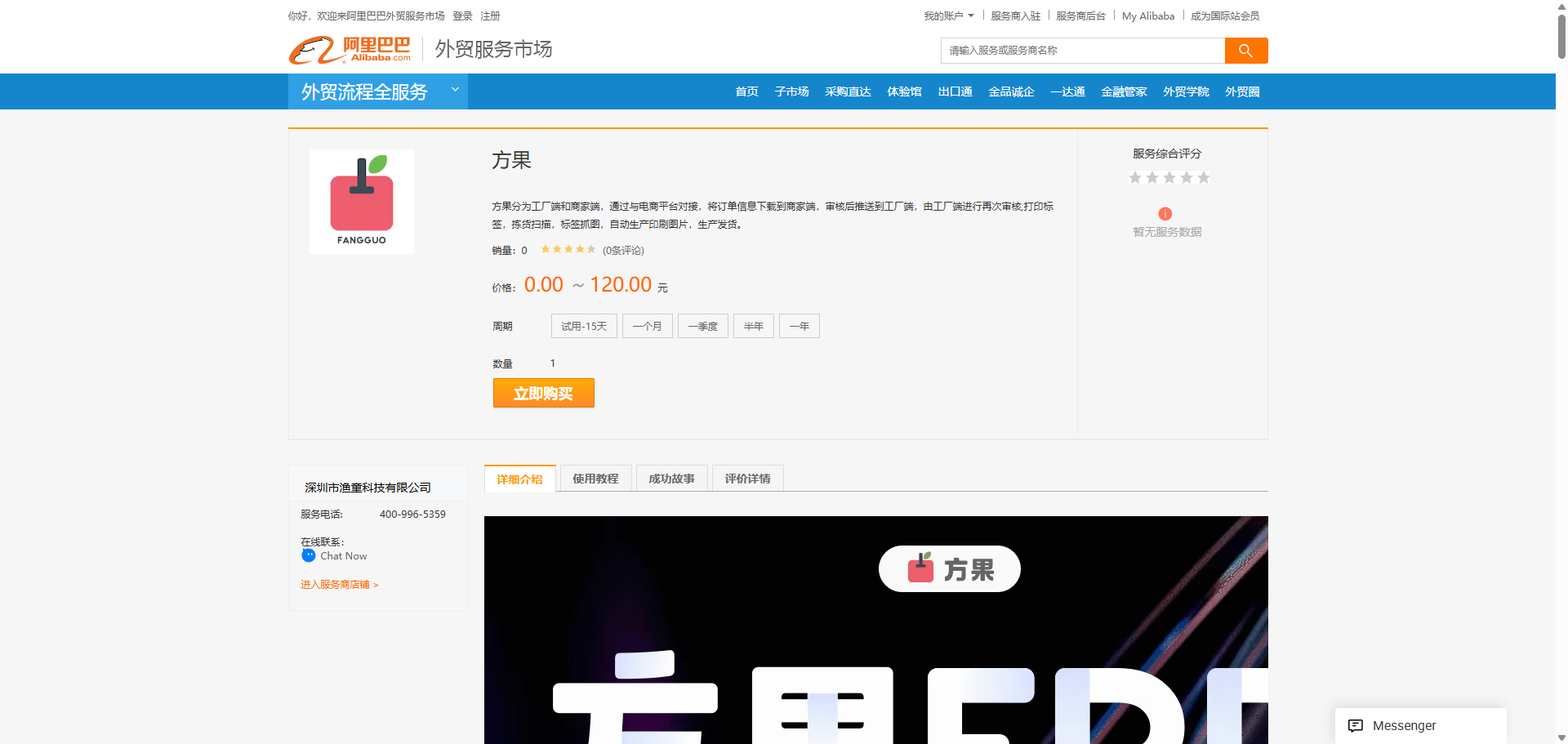This screenshot has height=744, width=1568.
Task: Click the 方果 logo badge in banner
Action: [950, 568]
